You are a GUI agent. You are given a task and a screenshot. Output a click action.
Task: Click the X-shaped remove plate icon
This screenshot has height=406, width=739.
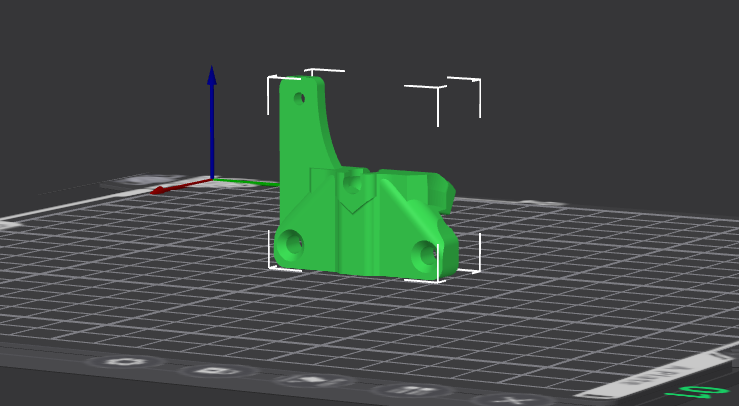(x=513, y=401)
